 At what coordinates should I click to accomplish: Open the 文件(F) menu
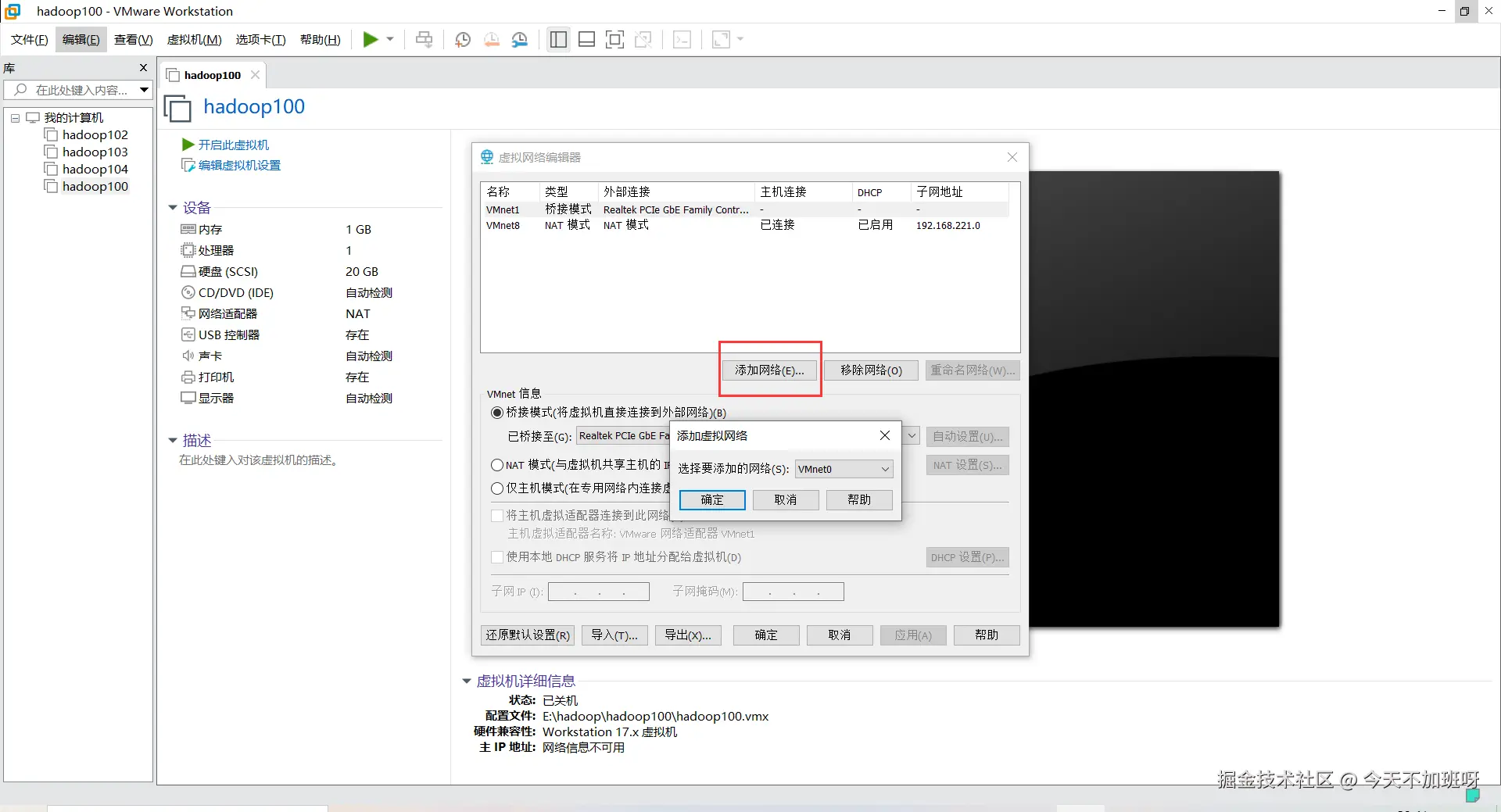[x=29, y=39]
